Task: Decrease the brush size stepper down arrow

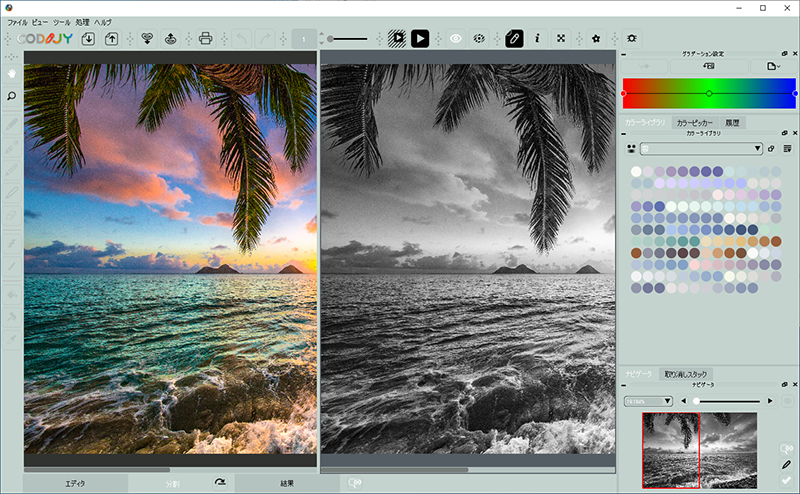Action: point(321,43)
